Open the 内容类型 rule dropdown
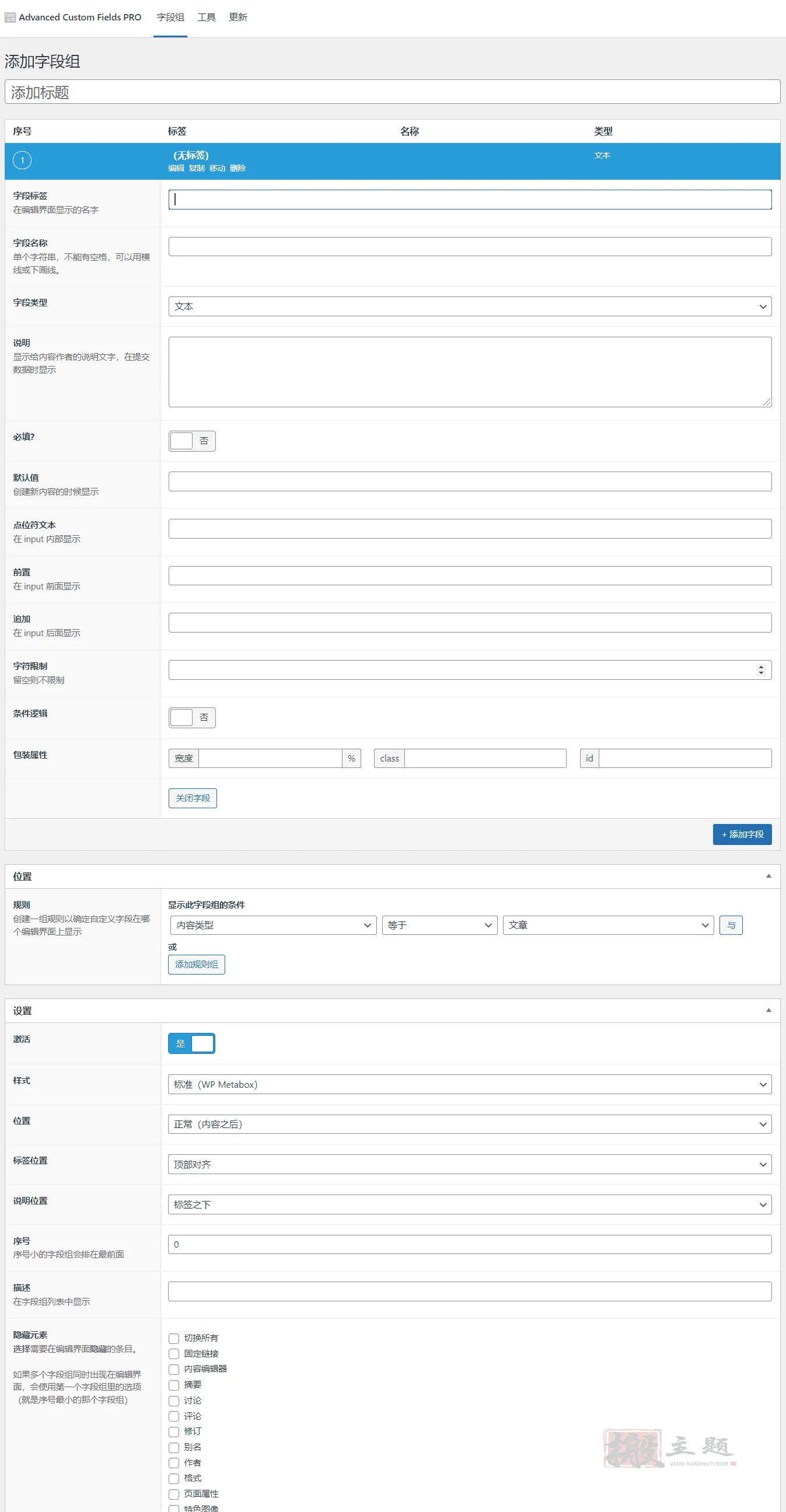Viewport: 786px width, 1512px height. tap(274, 925)
